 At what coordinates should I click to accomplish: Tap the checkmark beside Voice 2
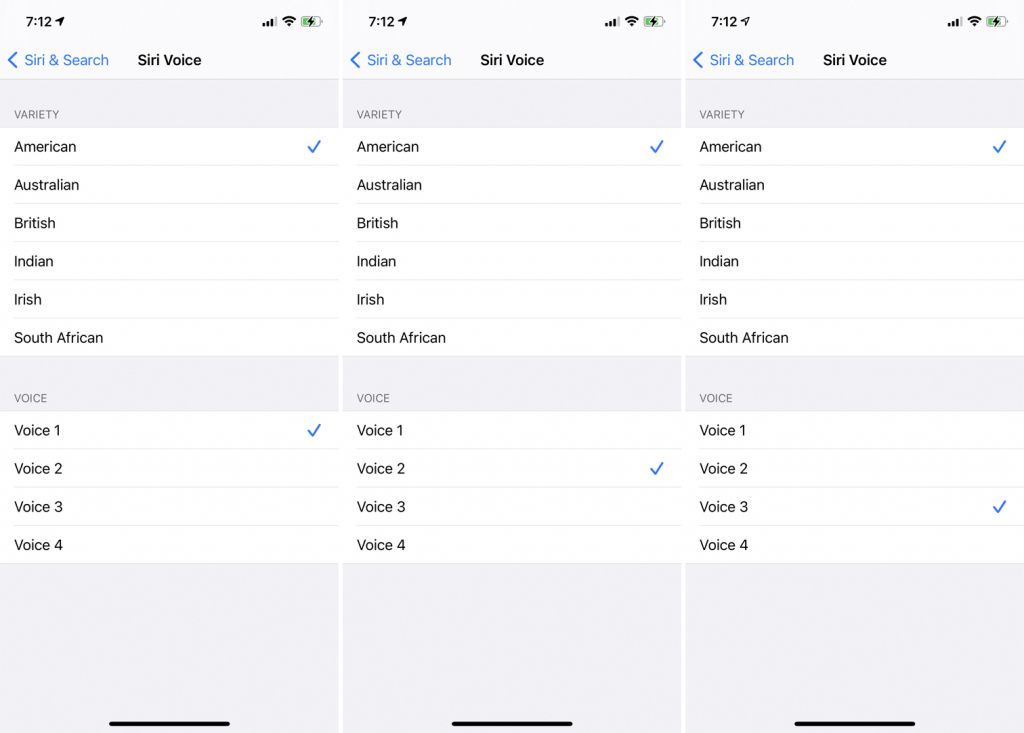click(x=657, y=468)
